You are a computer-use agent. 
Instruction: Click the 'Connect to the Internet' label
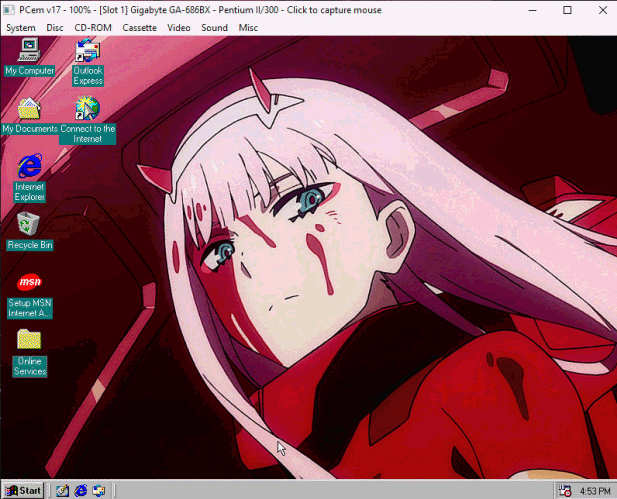[88, 134]
